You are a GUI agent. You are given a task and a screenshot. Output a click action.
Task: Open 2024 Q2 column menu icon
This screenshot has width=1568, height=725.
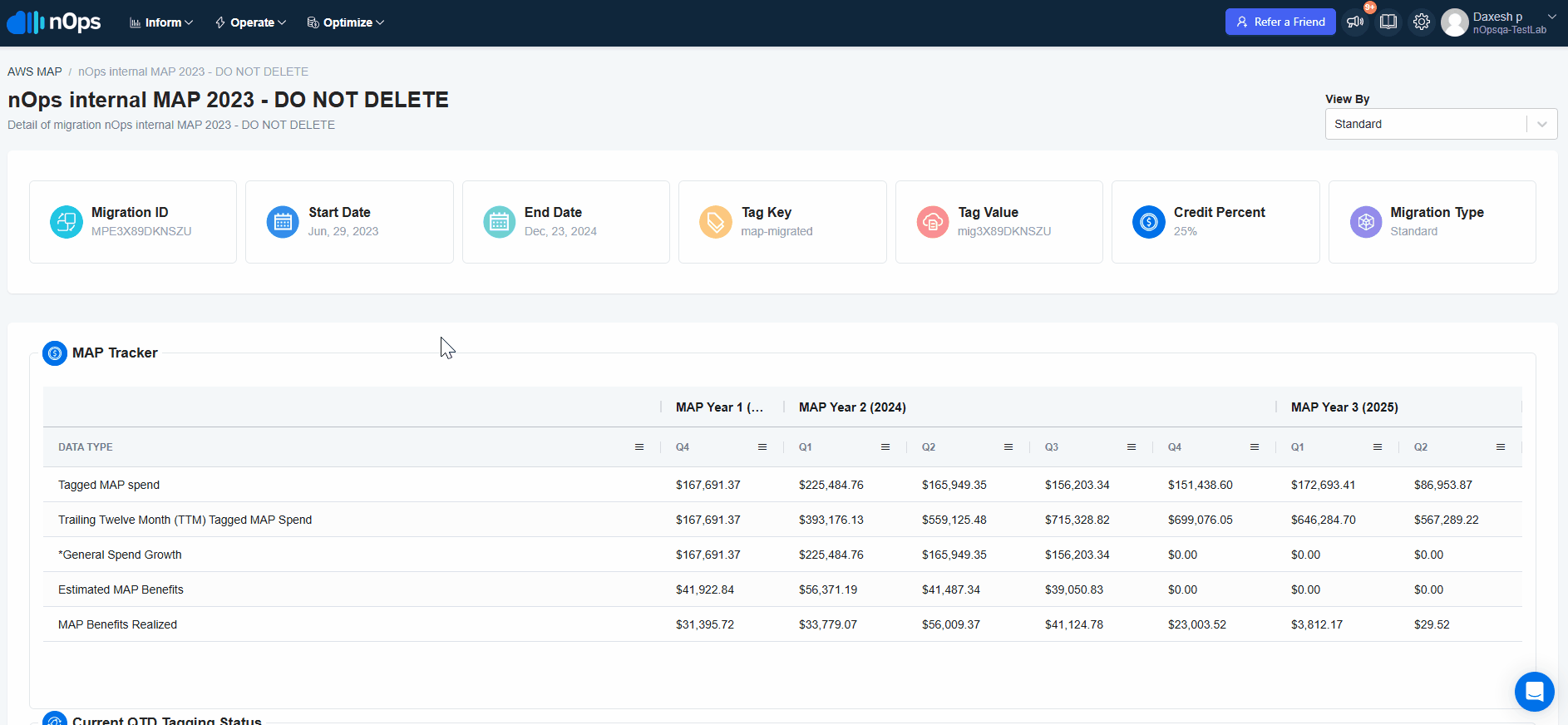pyautogui.click(x=1008, y=447)
